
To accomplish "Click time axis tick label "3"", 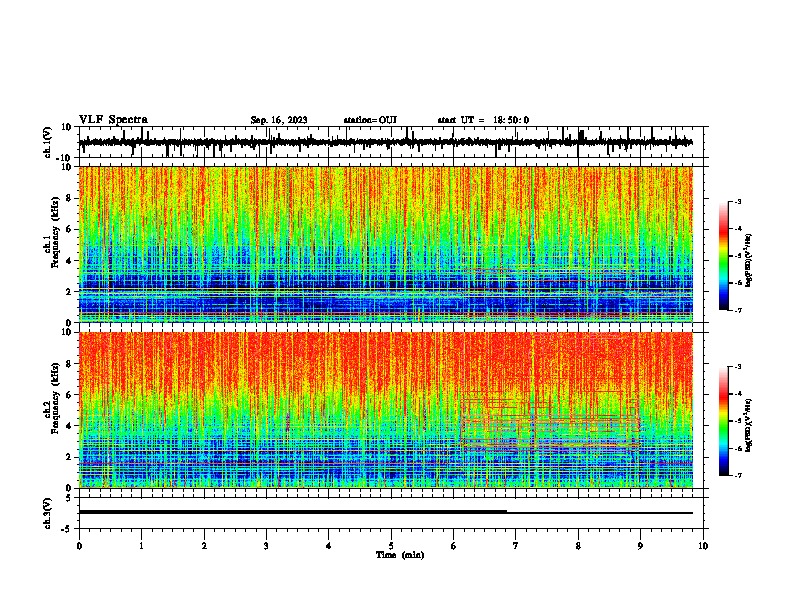I will pos(266,546).
